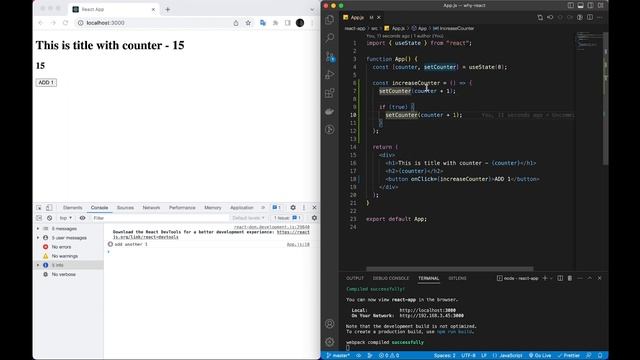Show more DevTools tabs chevron
The height and width of the screenshot is (360, 640).
263,208
